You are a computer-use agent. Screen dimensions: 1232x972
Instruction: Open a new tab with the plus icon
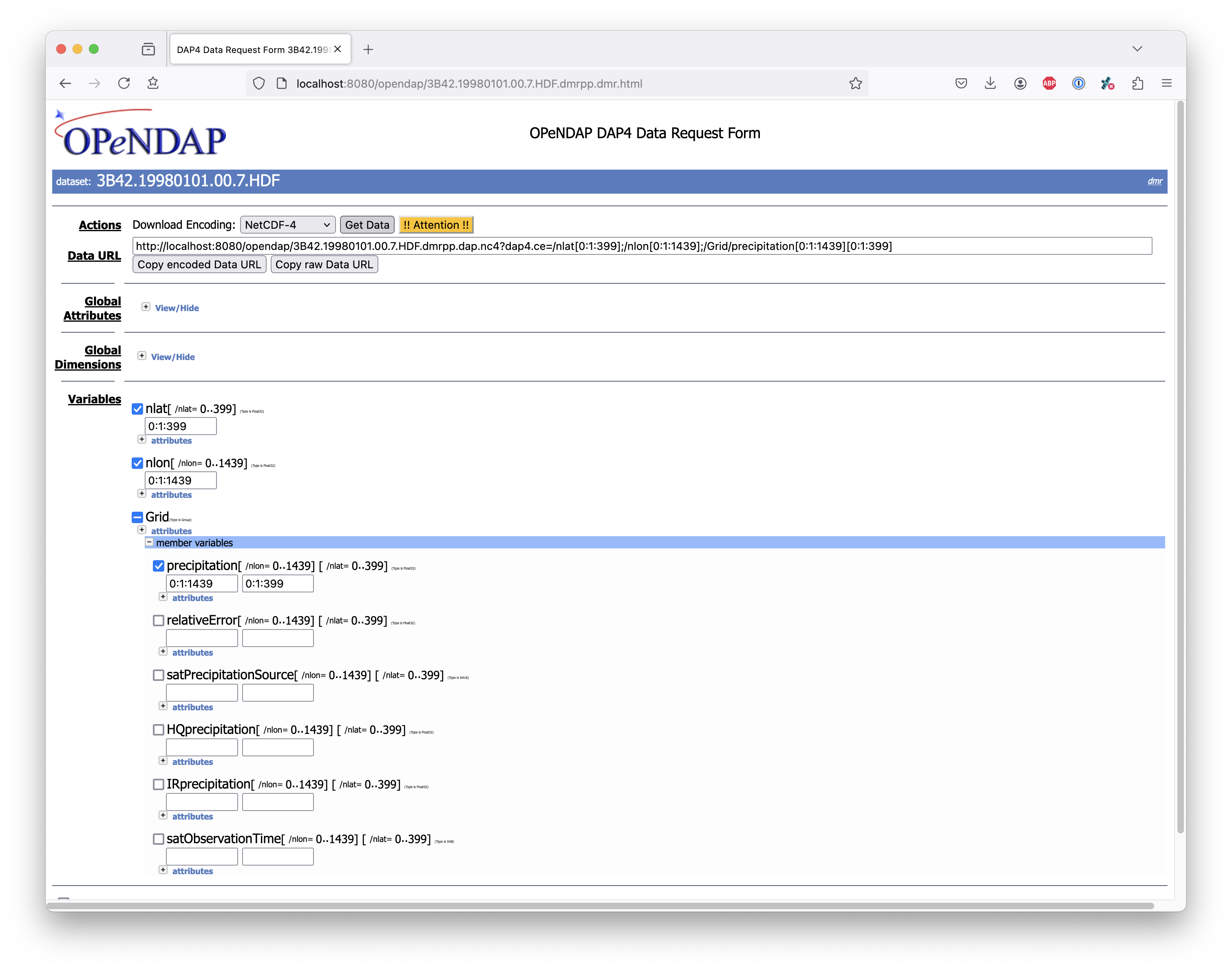pos(368,49)
